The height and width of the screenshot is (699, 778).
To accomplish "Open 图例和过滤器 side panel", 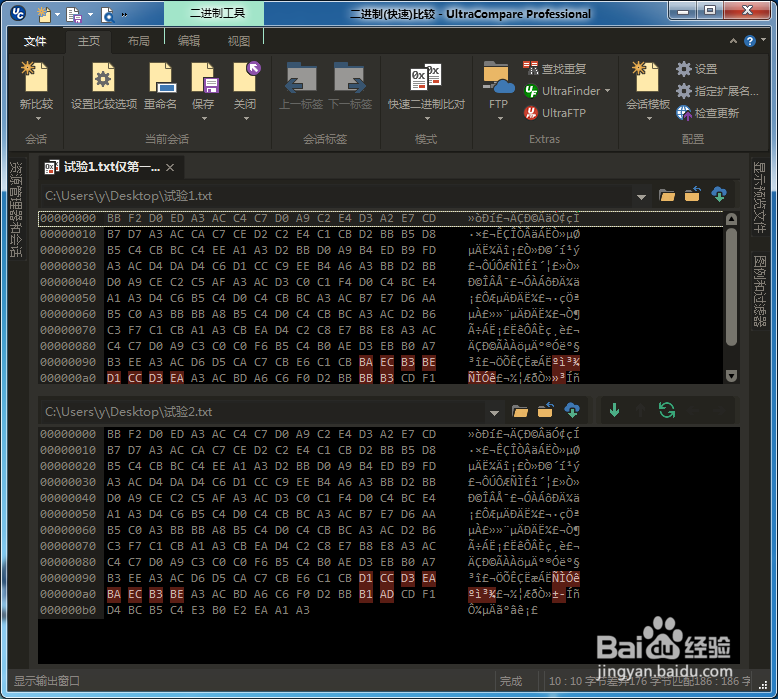I will coord(759,290).
